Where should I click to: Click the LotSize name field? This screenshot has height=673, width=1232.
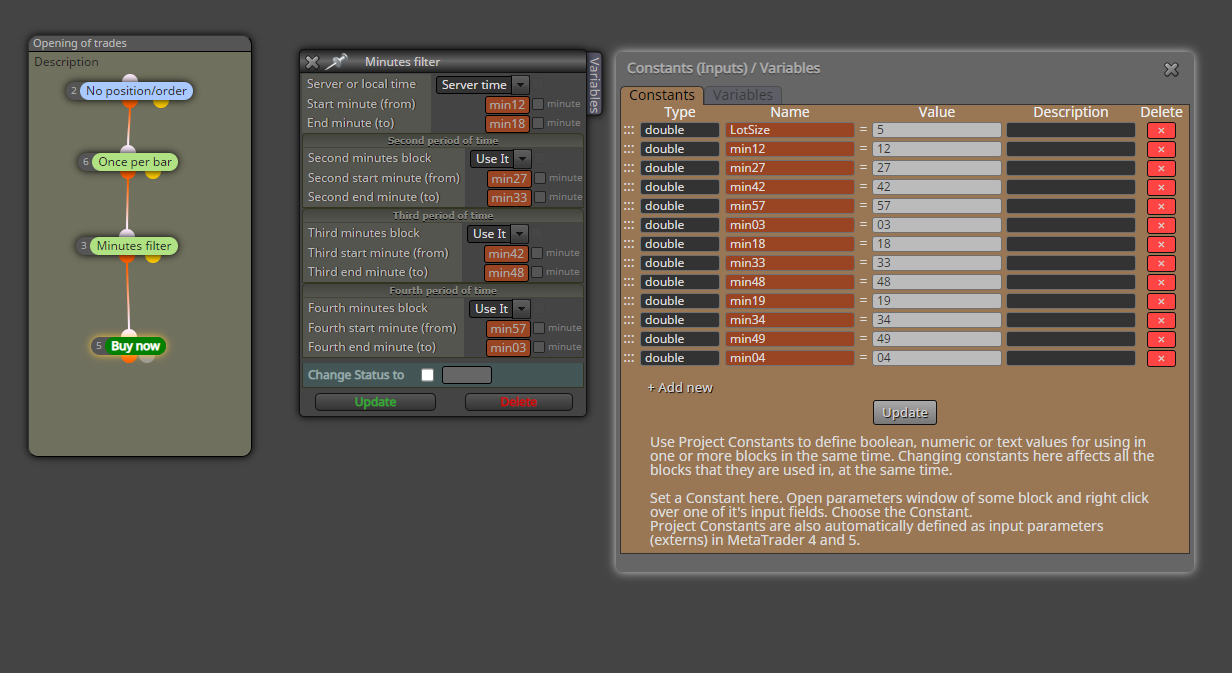(x=790, y=130)
